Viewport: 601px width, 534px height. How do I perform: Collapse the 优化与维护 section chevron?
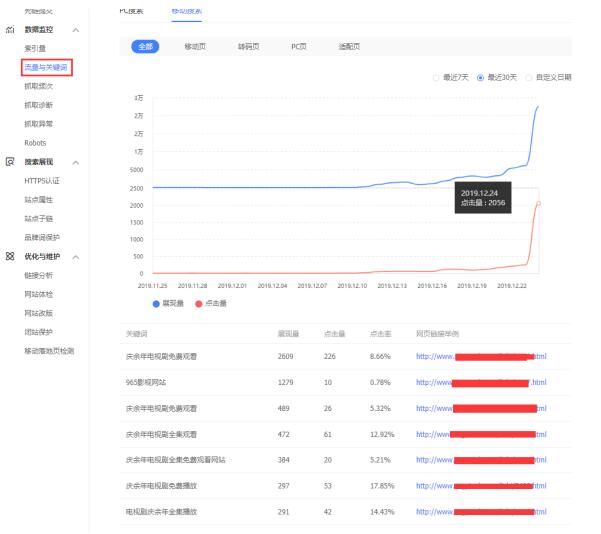click(x=77, y=257)
